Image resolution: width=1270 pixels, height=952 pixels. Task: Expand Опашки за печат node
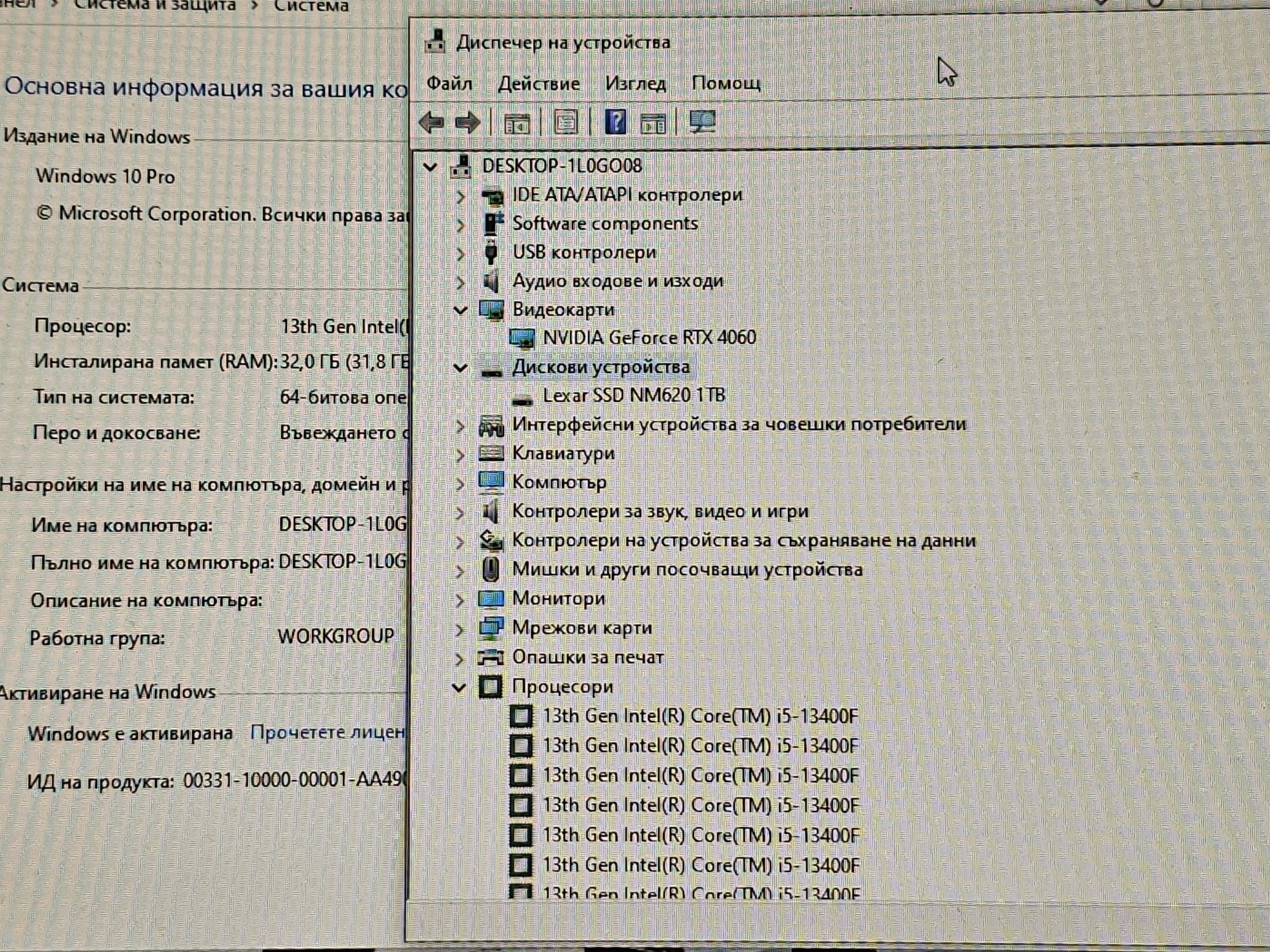click(460, 659)
